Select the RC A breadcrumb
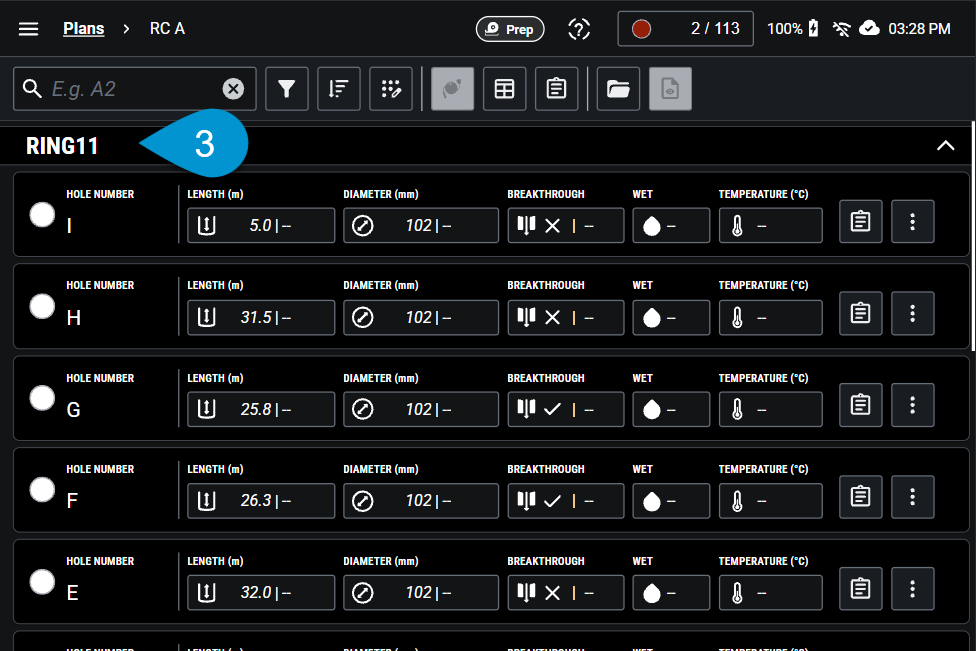The width and height of the screenshot is (976, 651). pyautogui.click(x=167, y=29)
